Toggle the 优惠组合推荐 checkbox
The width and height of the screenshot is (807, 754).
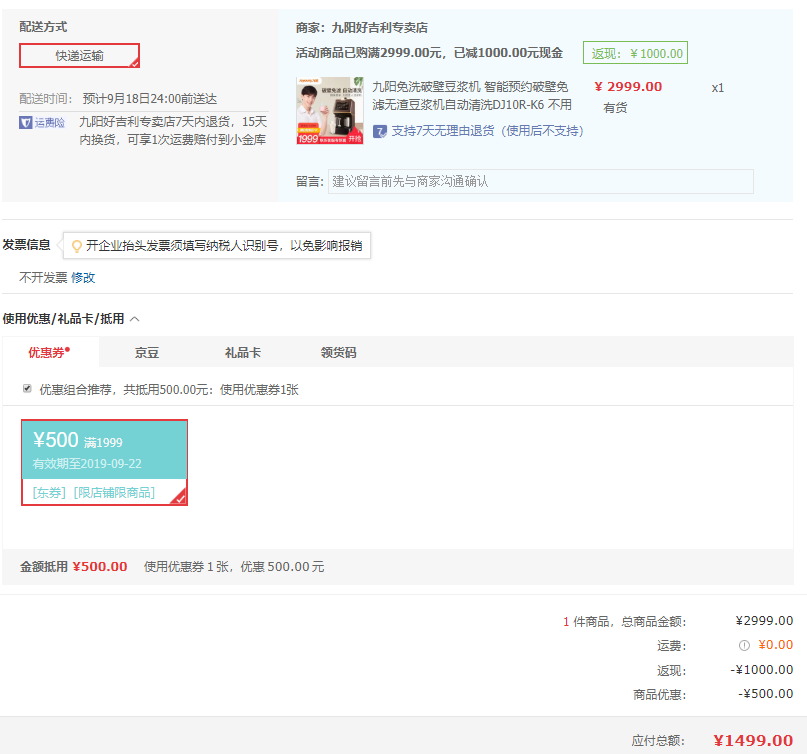(27, 389)
